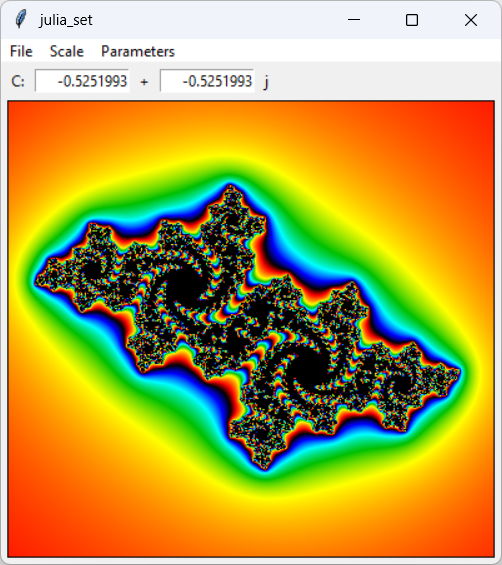Click the Julia set fractal canvas image

tap(251, 329)
